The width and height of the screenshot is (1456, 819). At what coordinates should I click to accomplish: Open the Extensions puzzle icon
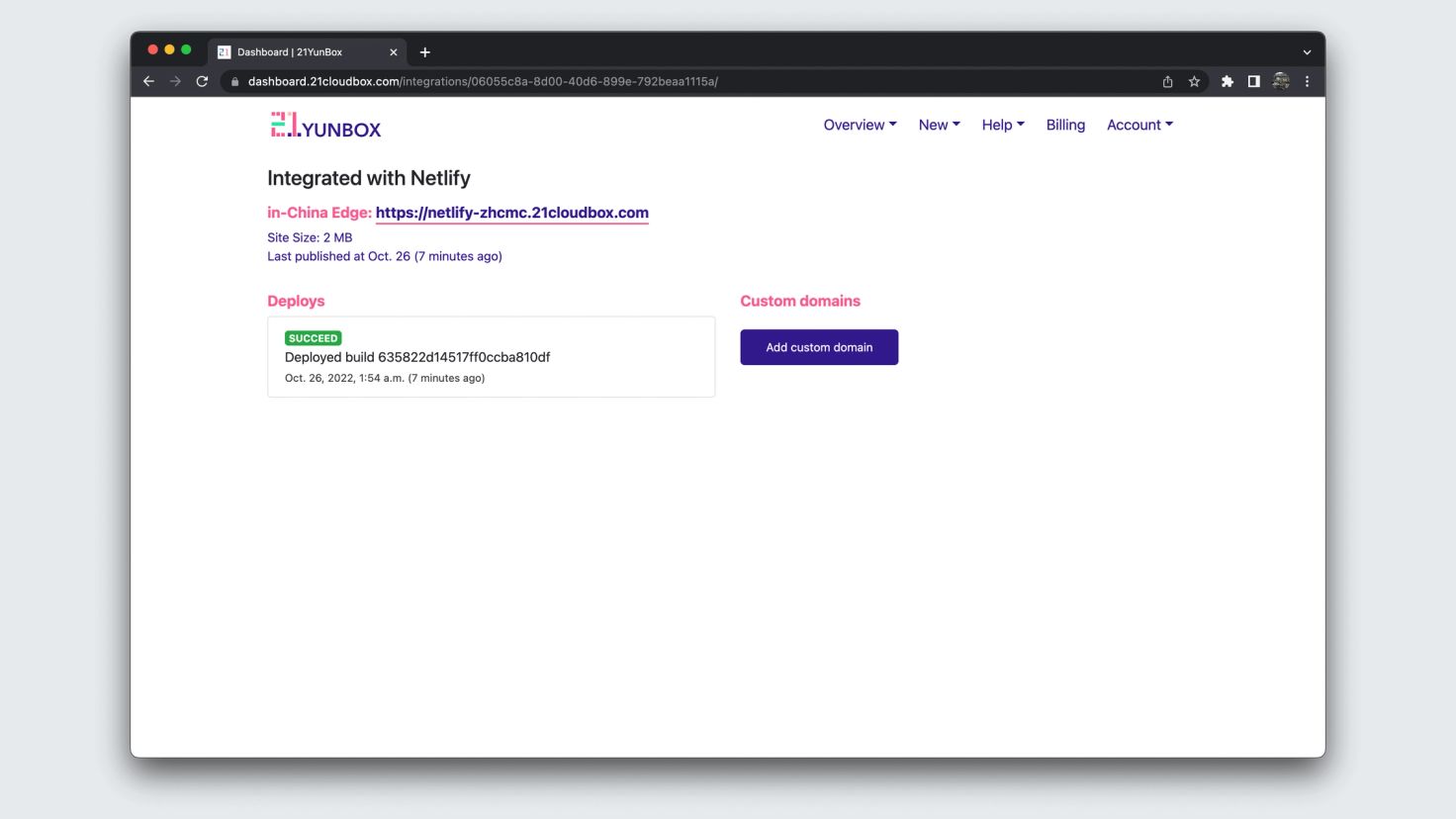1228,81
